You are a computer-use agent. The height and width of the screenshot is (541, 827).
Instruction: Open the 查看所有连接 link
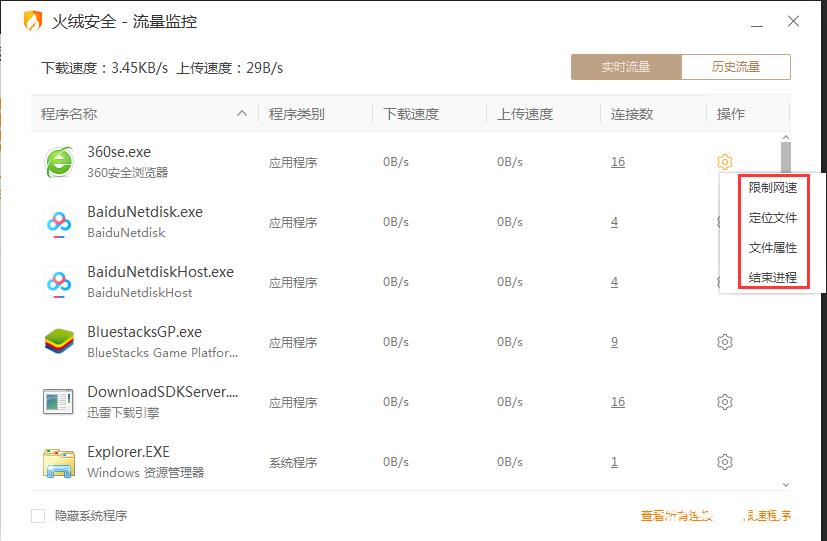[677, 516]
